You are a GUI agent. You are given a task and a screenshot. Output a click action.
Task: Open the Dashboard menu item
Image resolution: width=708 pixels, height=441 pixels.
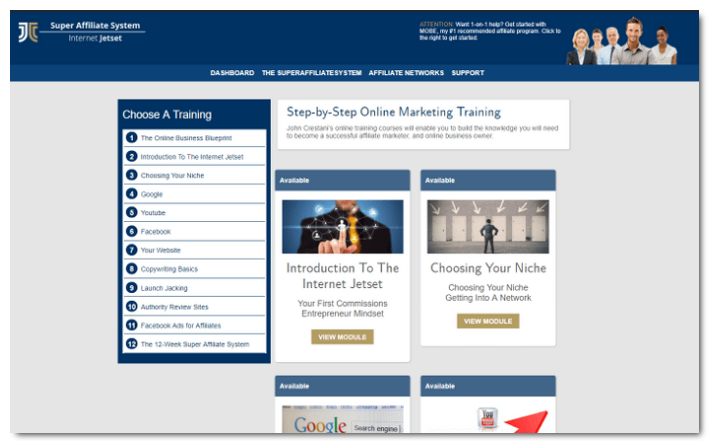tap(232, 73)
